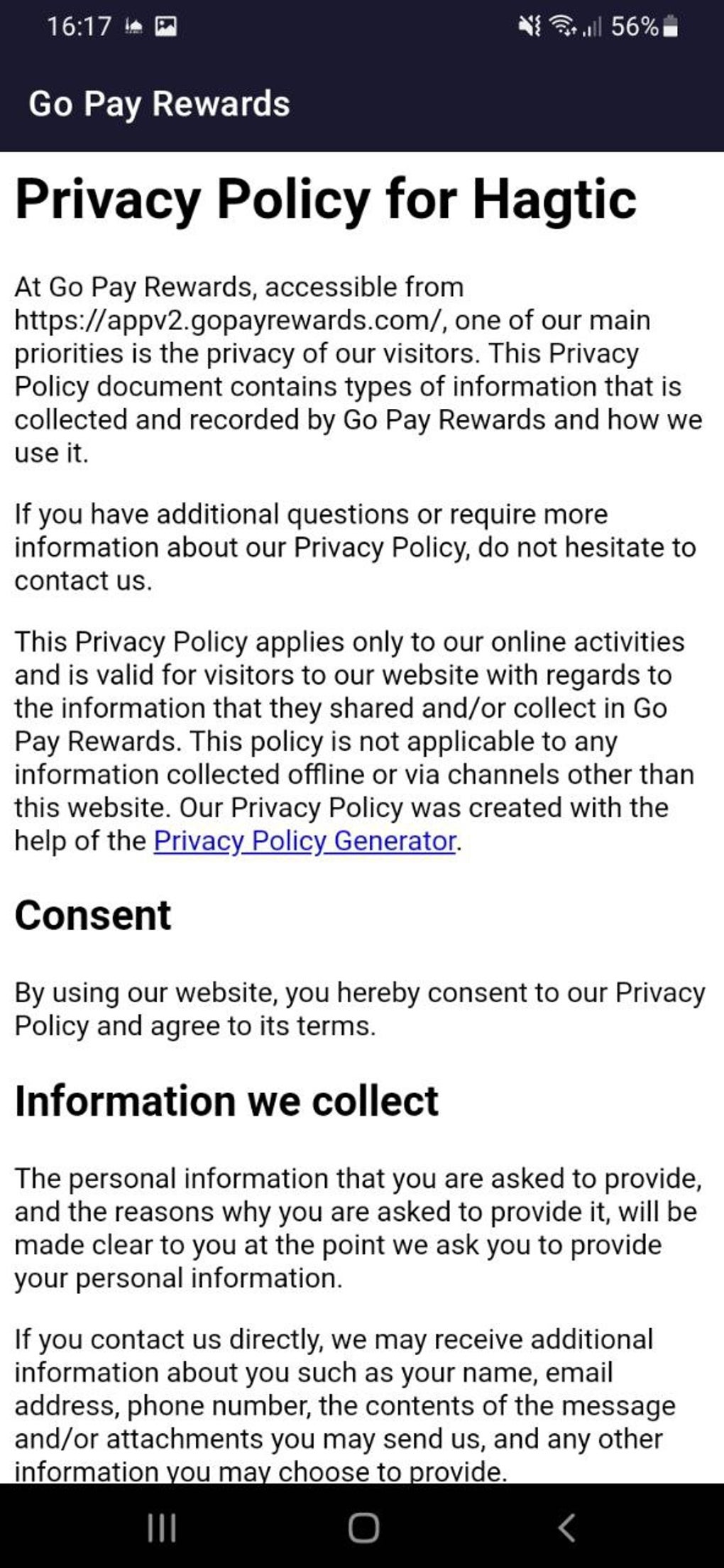The image size is (724, 1568).
Task: Tap the paragraph starting "If you contact us directly"
Action: (345, 1405)
